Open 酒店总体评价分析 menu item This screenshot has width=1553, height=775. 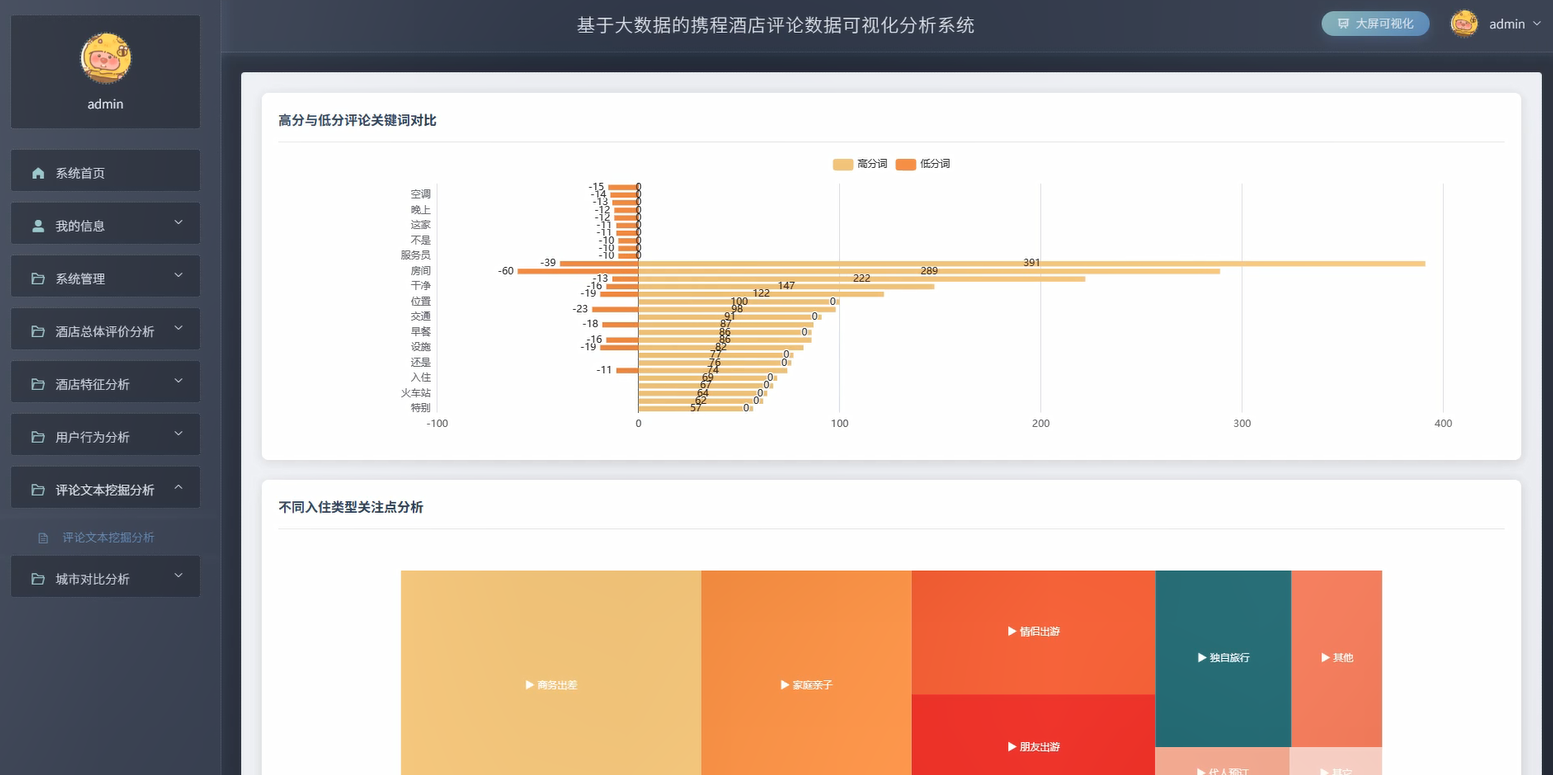coord(106,330)
